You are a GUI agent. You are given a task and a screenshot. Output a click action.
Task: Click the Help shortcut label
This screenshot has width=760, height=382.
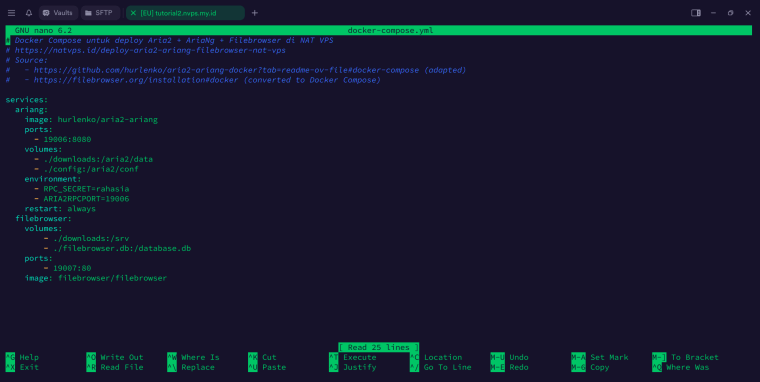[x=29, y=357]
